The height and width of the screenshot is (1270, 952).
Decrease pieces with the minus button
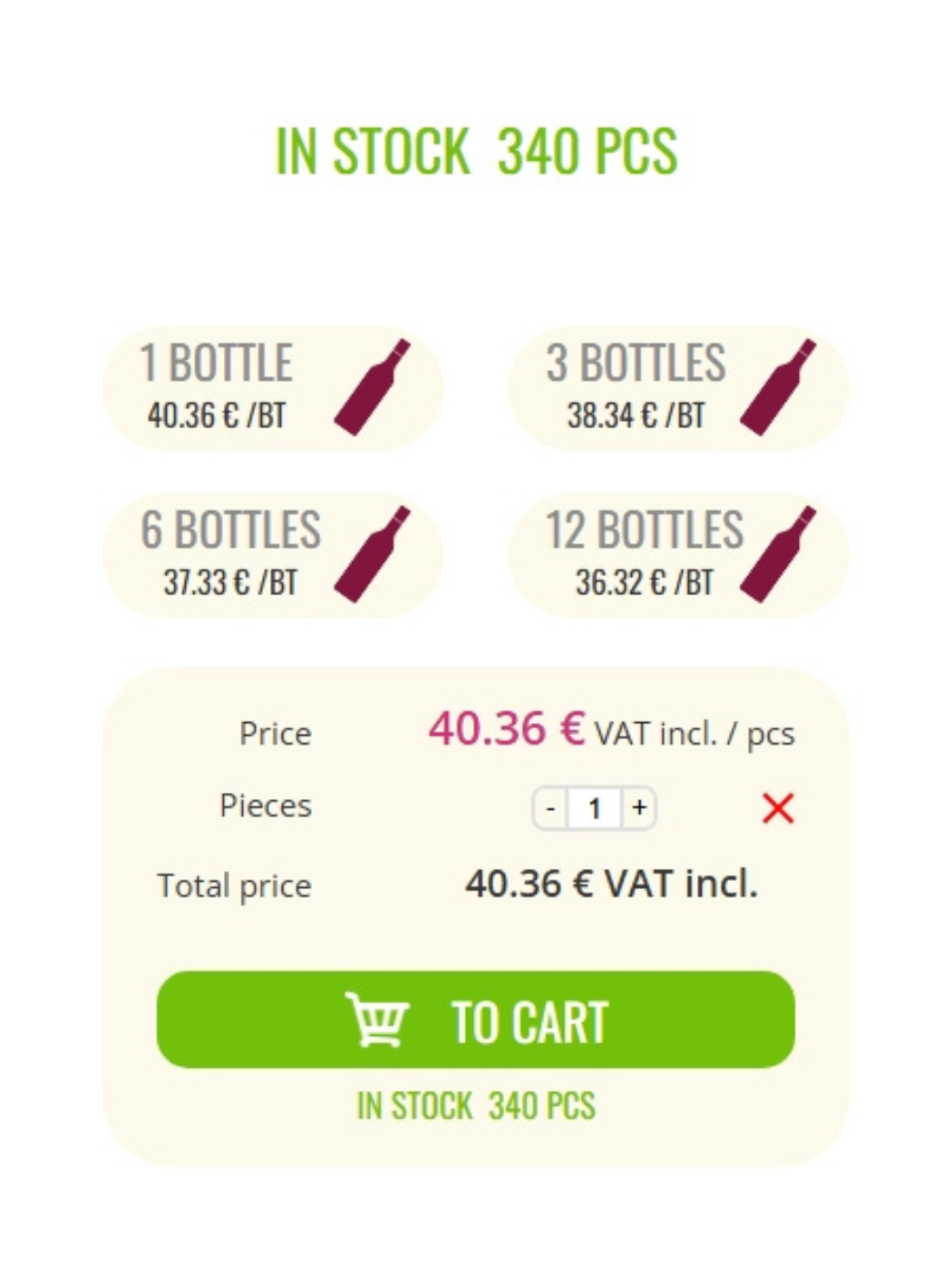pos(550,807)
